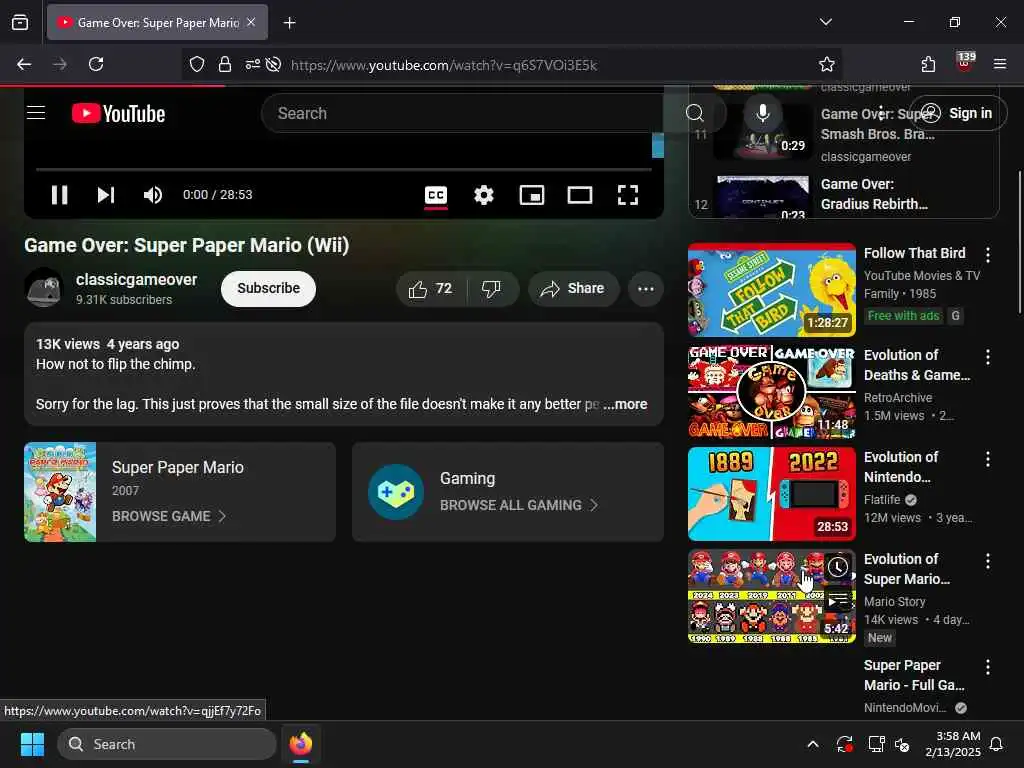Screen dimensions: 1024x768
Task: Open Evolution of Deaths & Game options menu
Action: click(988, 357)
